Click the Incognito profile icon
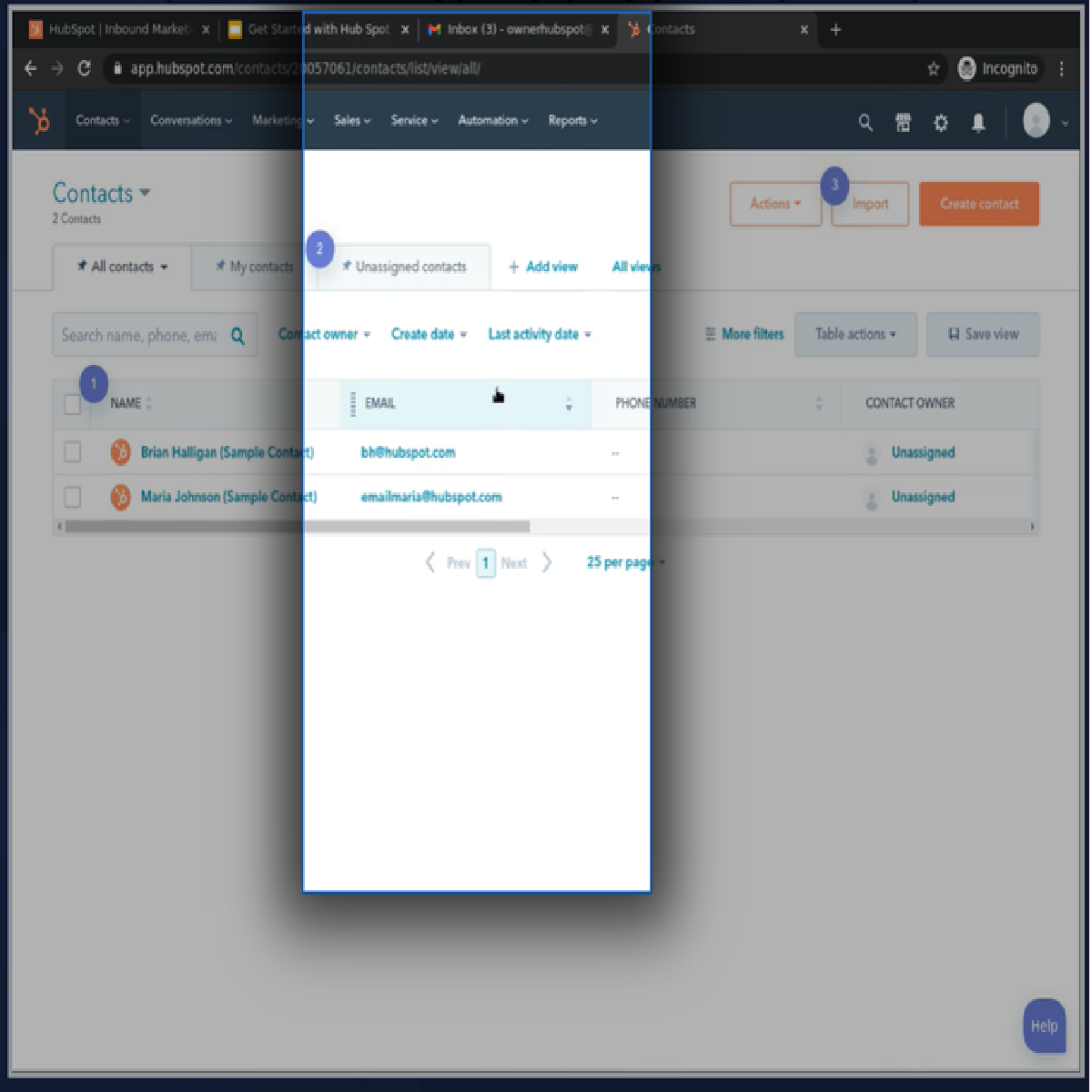Image resolution: width=1092 pixels, height=1092 pixels. point(966,68)
